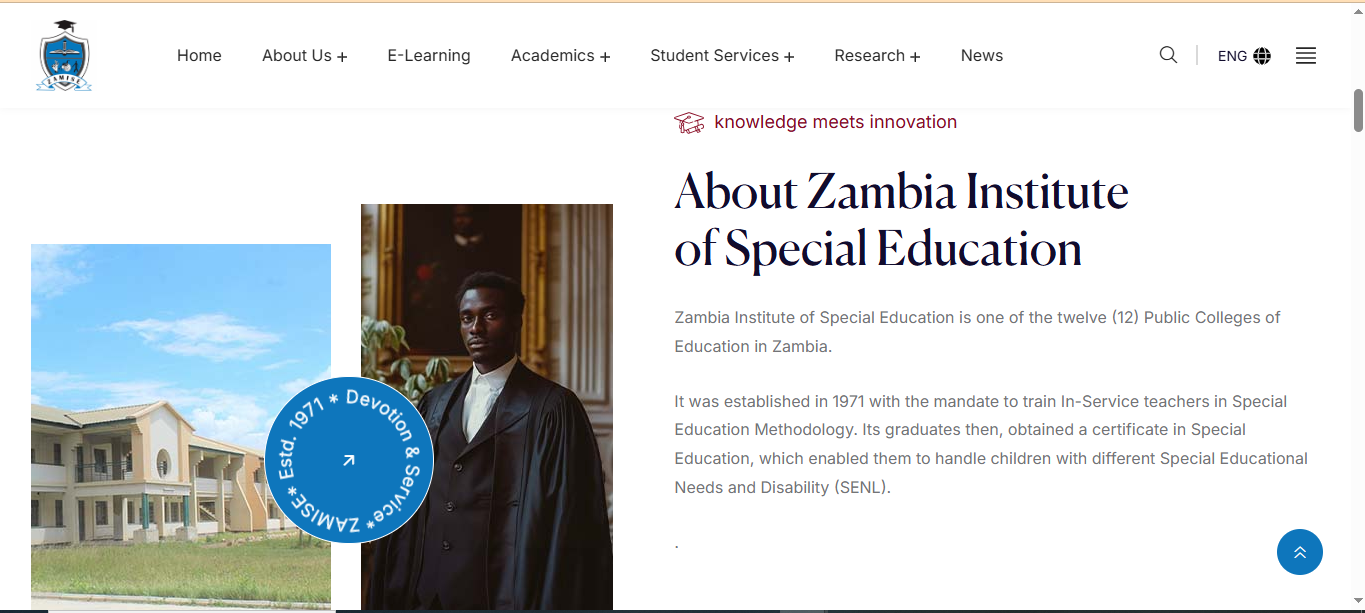Open the hamburger menu icon

point(1305,56)
